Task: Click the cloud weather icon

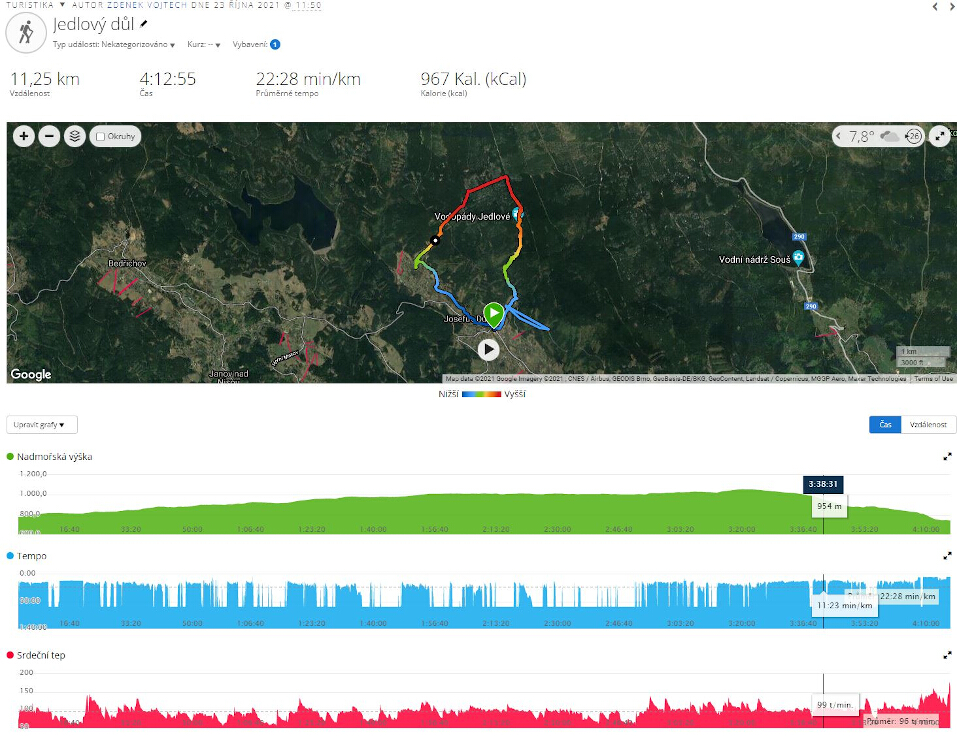Action: (889, 135)
